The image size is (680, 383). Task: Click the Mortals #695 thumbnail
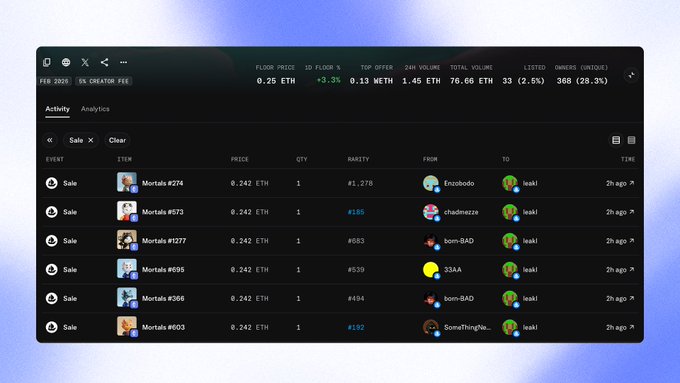tap(127, 269)
